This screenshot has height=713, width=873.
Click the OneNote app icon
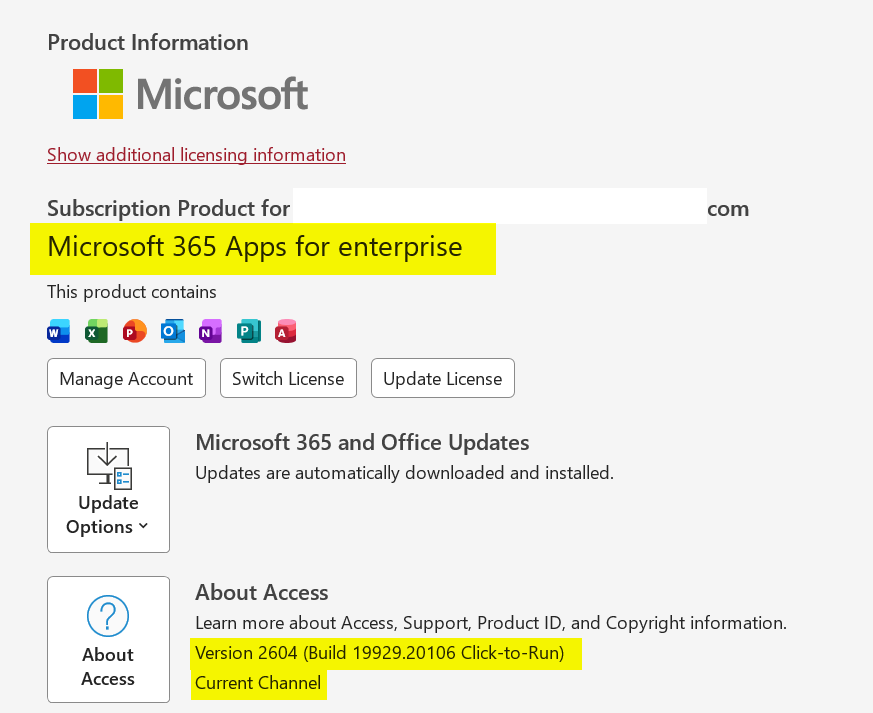coord(210,331)
